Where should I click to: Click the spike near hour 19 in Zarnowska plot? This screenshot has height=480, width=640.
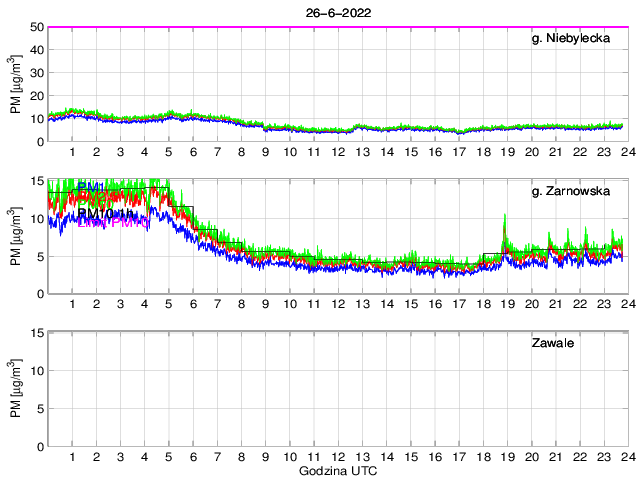505,217
